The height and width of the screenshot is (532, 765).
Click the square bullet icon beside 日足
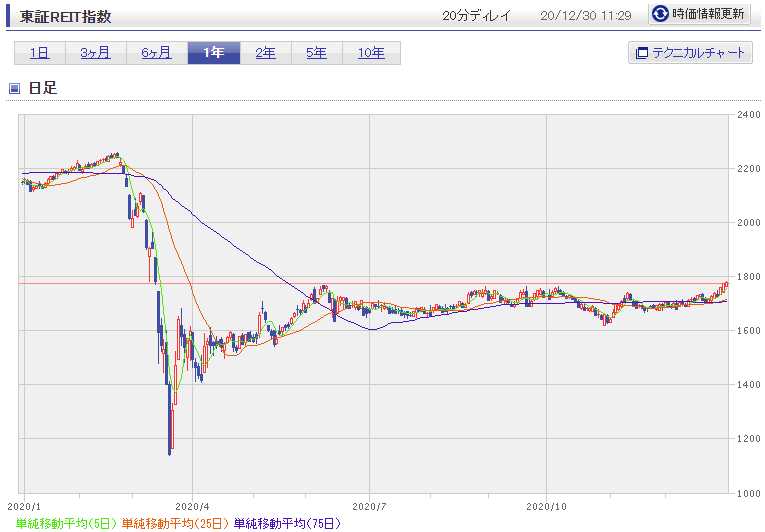15,88
